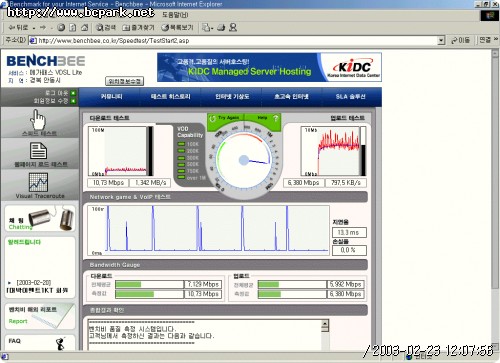Click the 10.73 Mbps download result box

108,183
